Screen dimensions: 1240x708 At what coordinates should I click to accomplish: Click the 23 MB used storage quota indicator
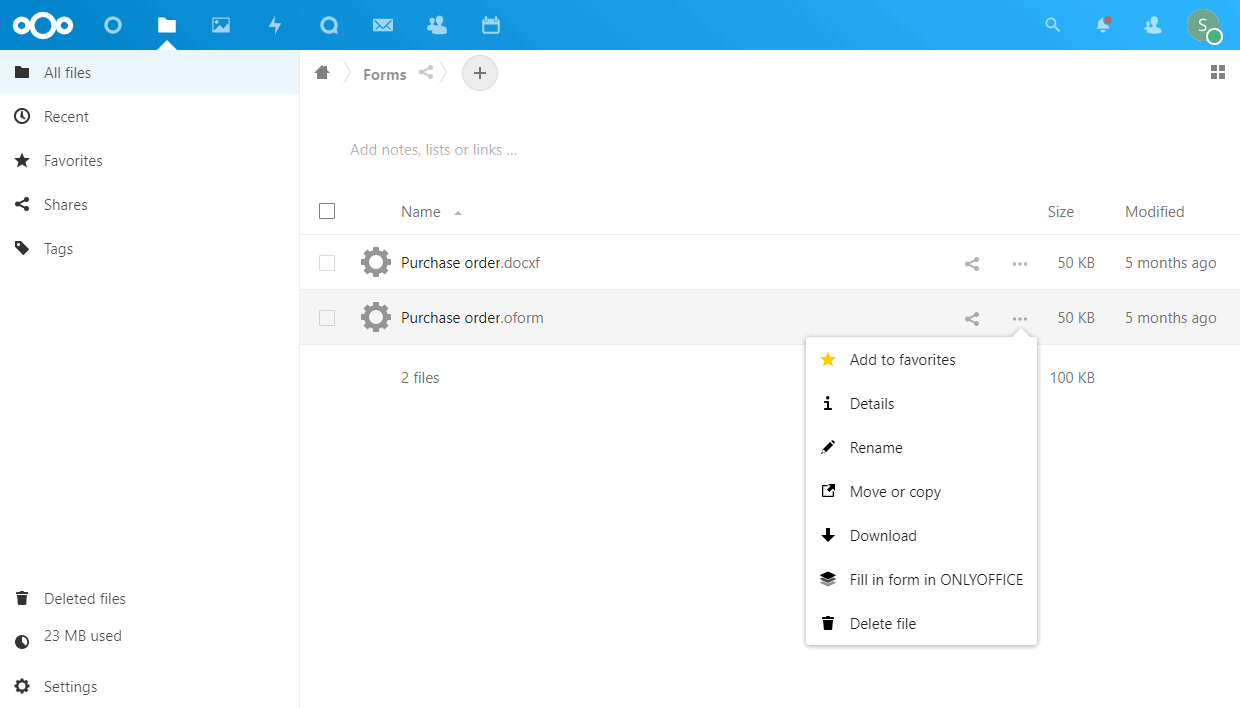pyautogui.click(x=82, y=635)
